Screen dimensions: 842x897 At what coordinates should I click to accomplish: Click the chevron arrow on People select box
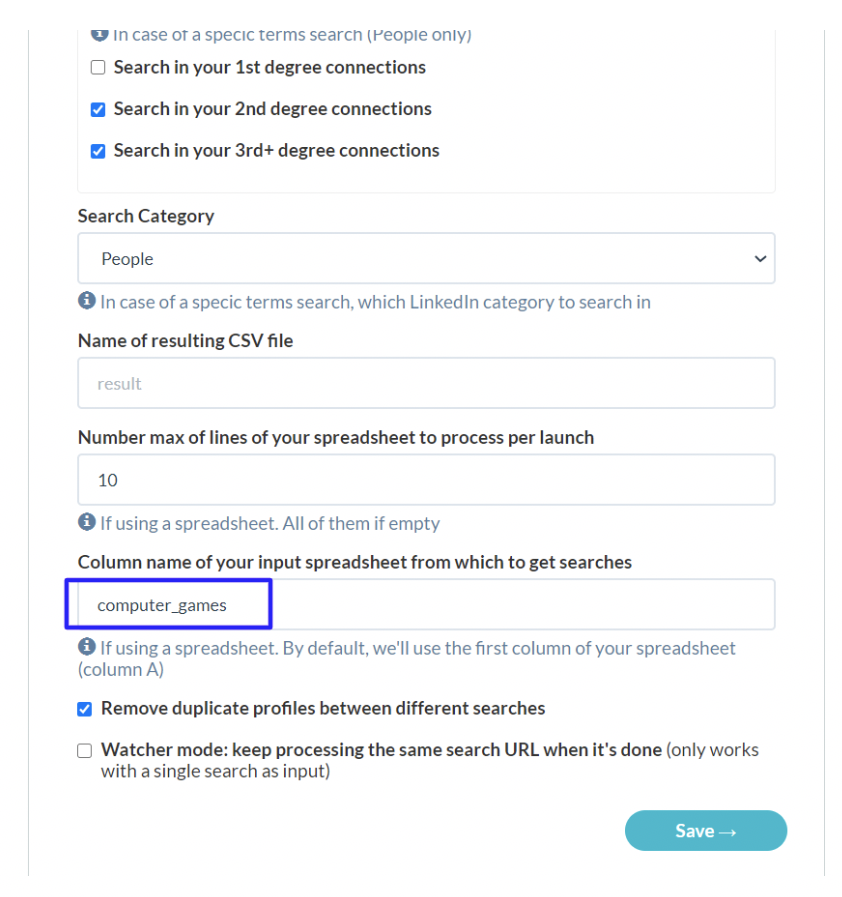tap(760, 259)
